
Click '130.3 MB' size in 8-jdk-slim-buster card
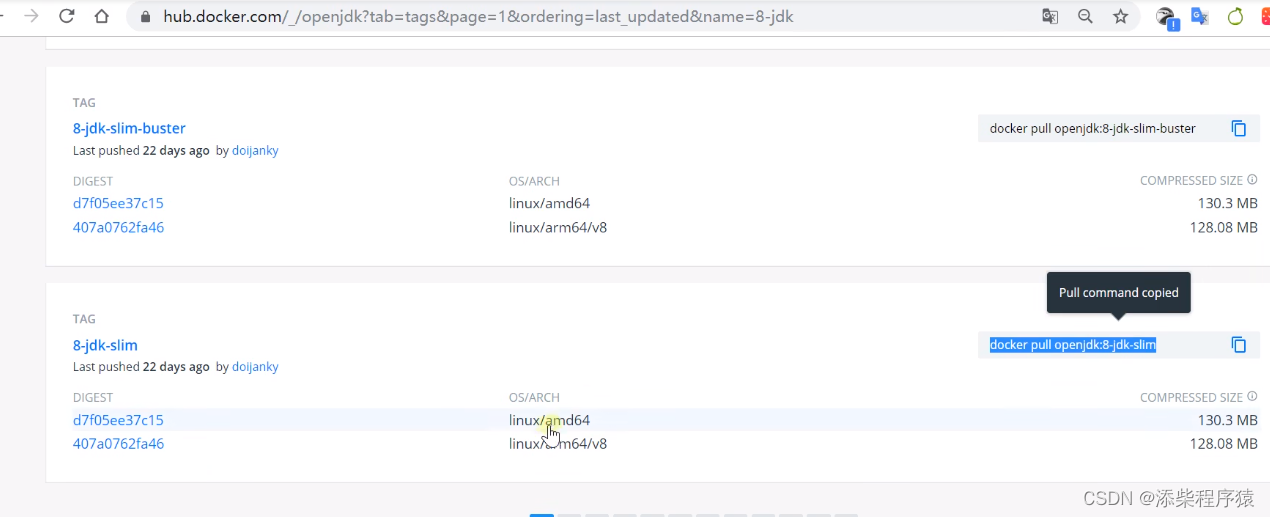(1227, 203)
